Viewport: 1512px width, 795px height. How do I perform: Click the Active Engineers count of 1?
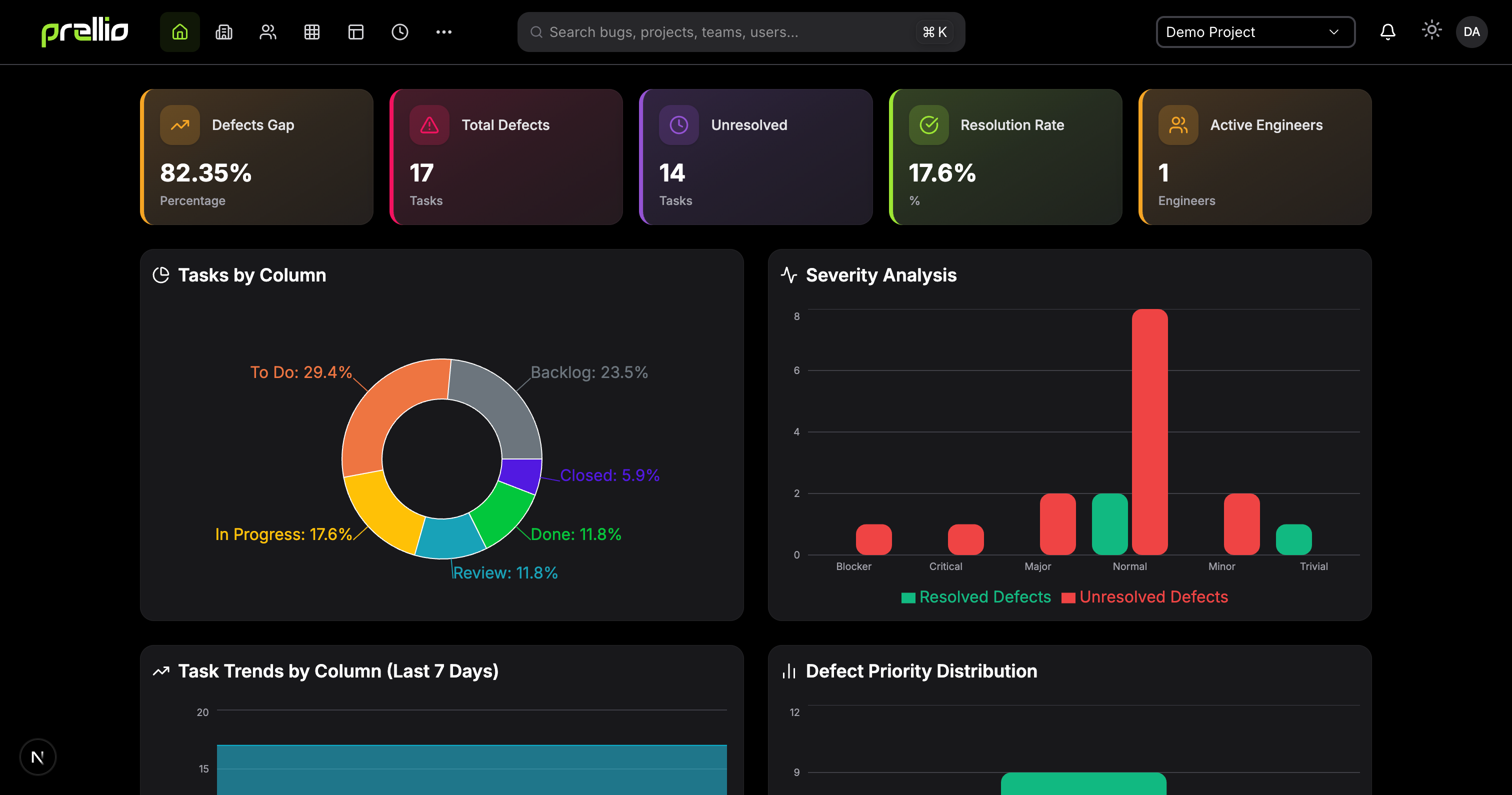coord(1163,172)
